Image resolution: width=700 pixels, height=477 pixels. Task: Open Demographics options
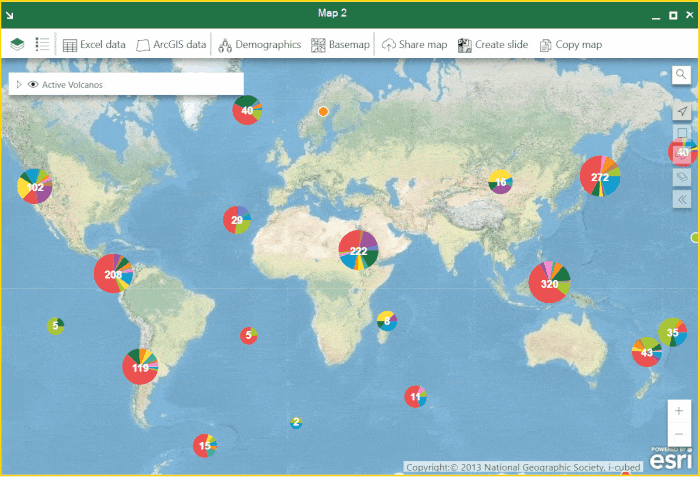click(259, 45)
